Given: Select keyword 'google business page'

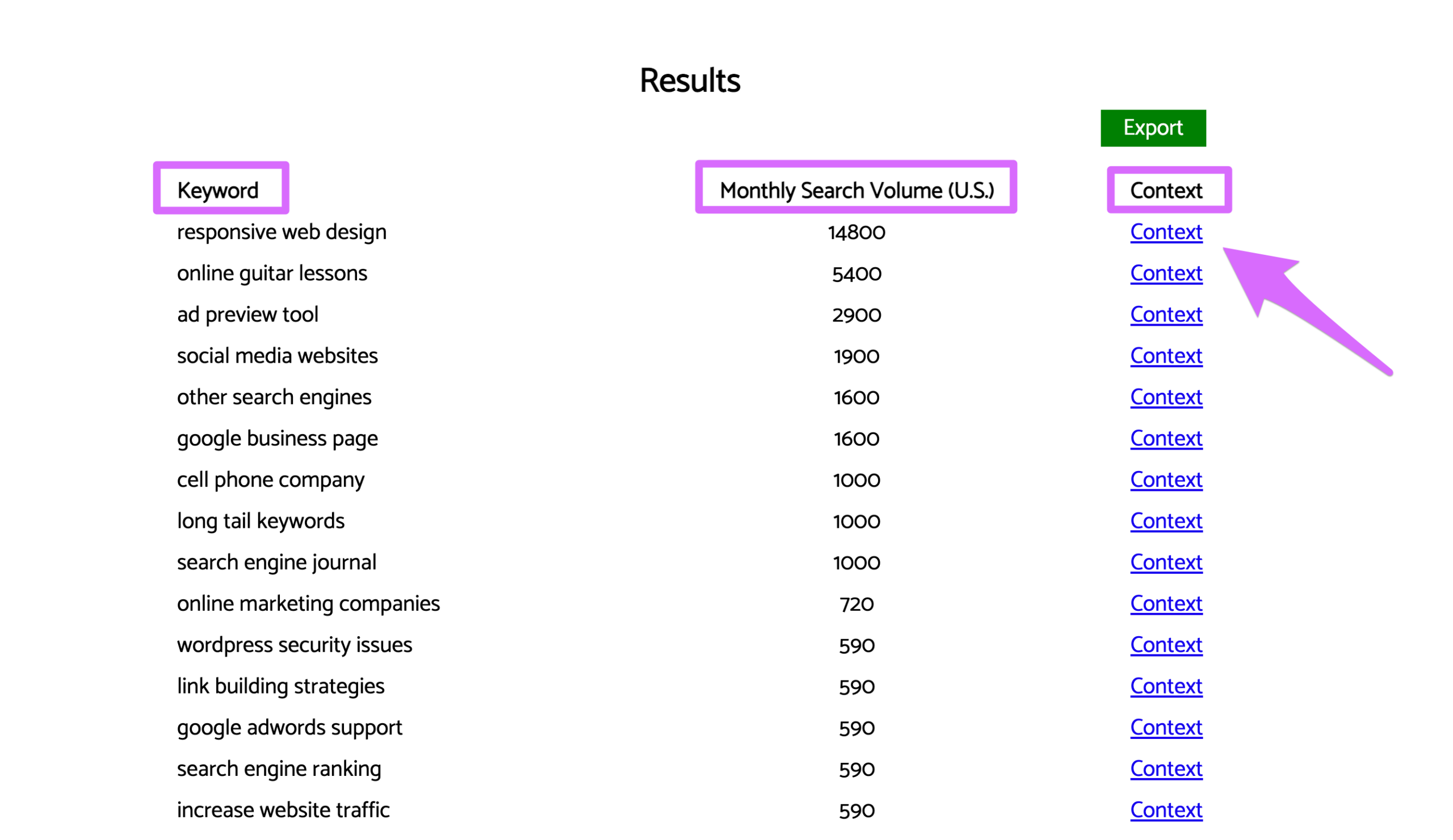Looking at the screenshot, I should pos(278,439).
